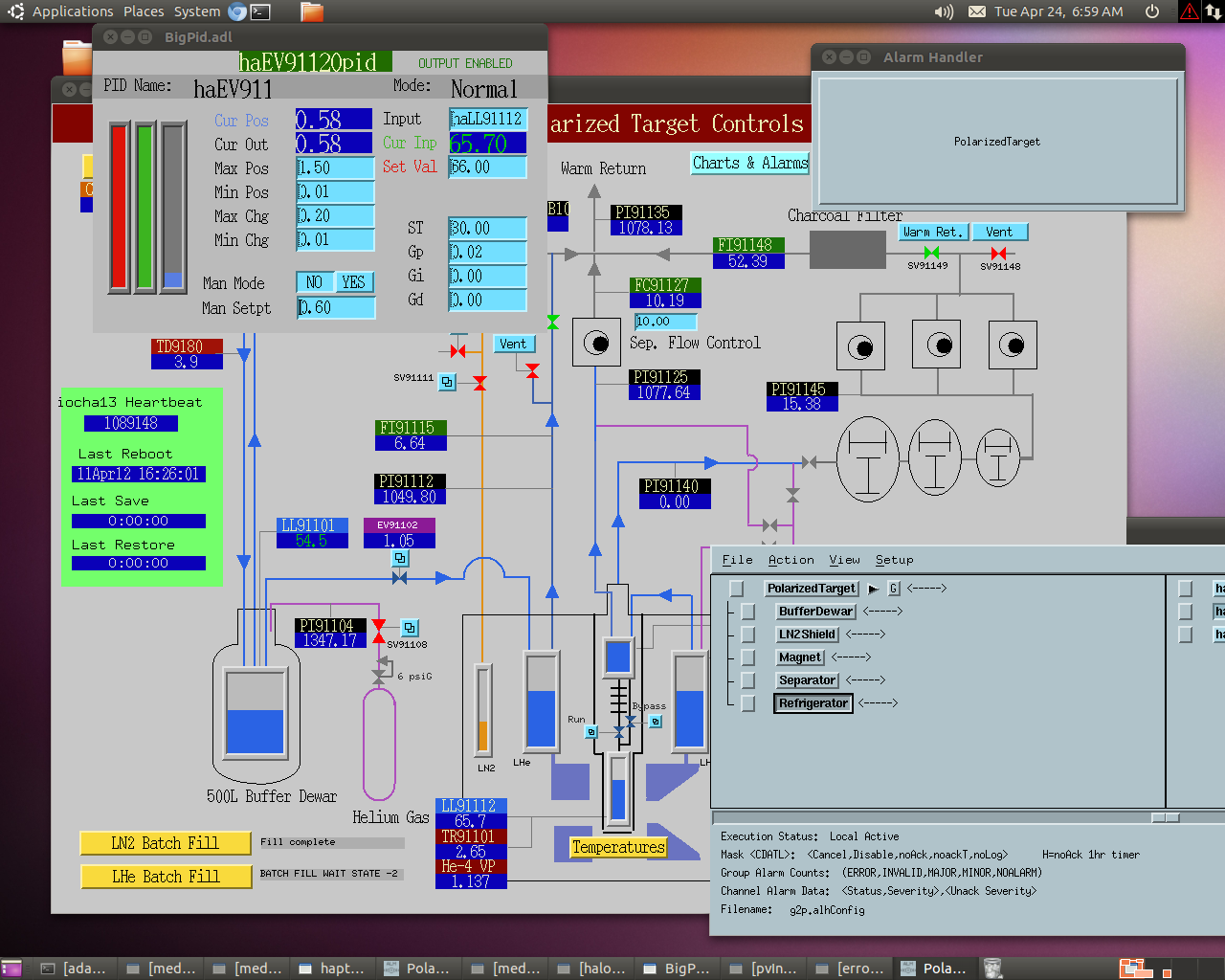Screen dimensions: 1225x980
Task: Click the LN2 level gauge graphic
Action: click(483, 709)
